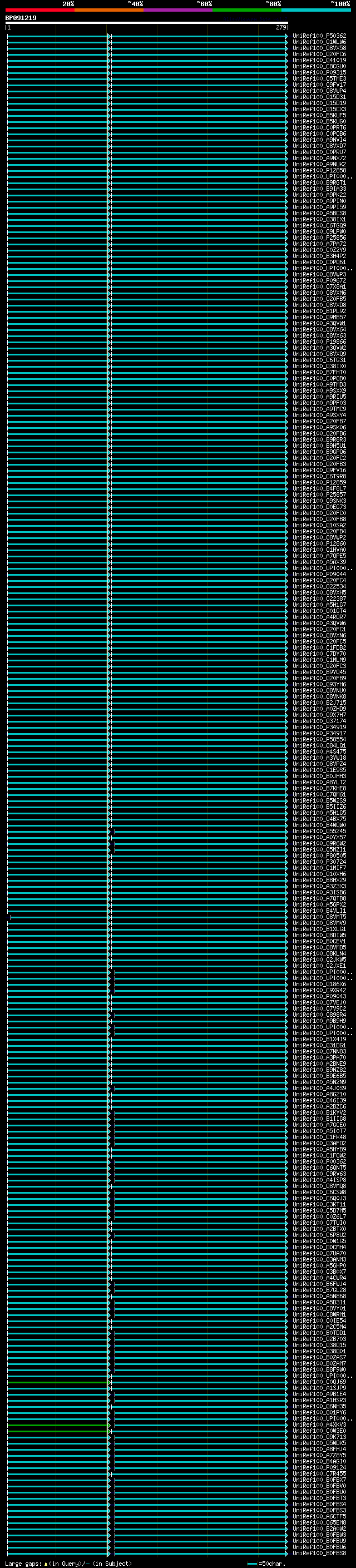This screenshot has width=356, height=1568.
Task: Open hit UniRef100_C8CGU0
Action: tap(319, 66)
